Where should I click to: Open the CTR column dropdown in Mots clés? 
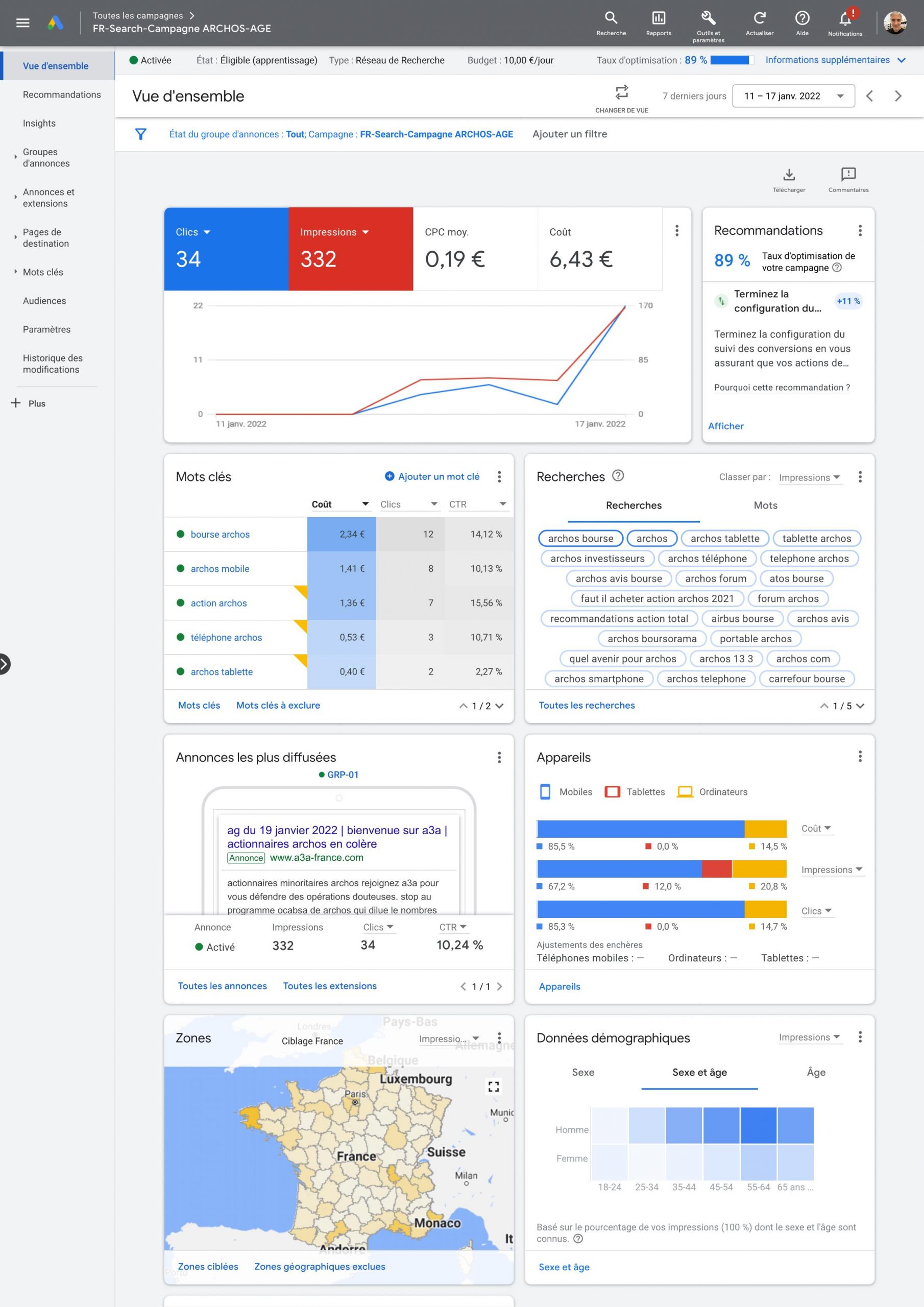click(x=478, y=504)
